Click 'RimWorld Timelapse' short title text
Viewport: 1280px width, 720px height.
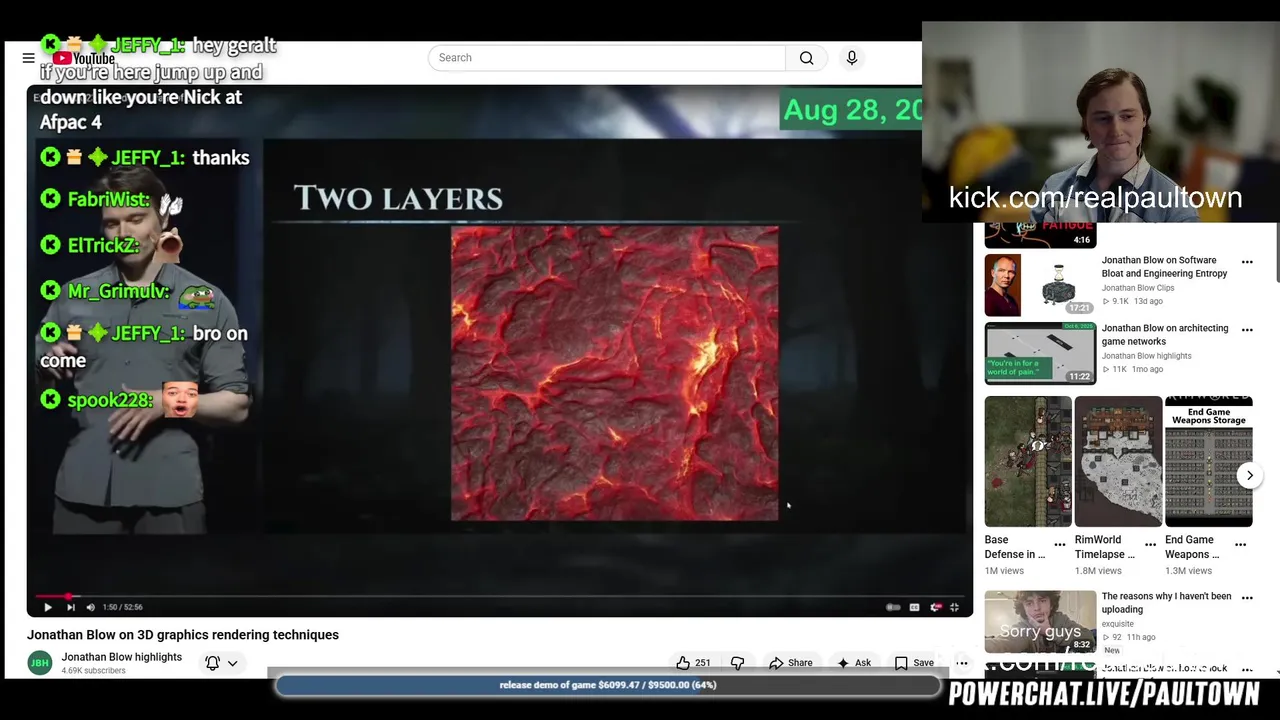pyautogui.click(x=1104, y=547)
